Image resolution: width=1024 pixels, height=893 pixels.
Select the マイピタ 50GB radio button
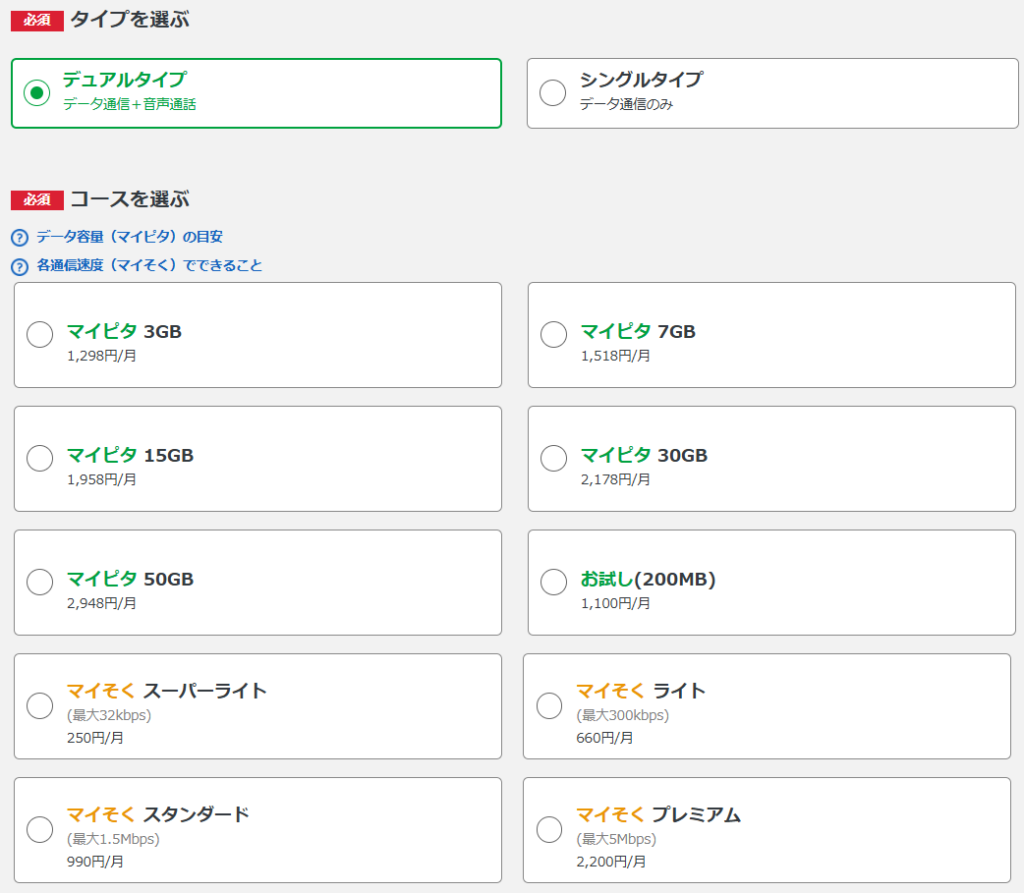coord(40,582)
